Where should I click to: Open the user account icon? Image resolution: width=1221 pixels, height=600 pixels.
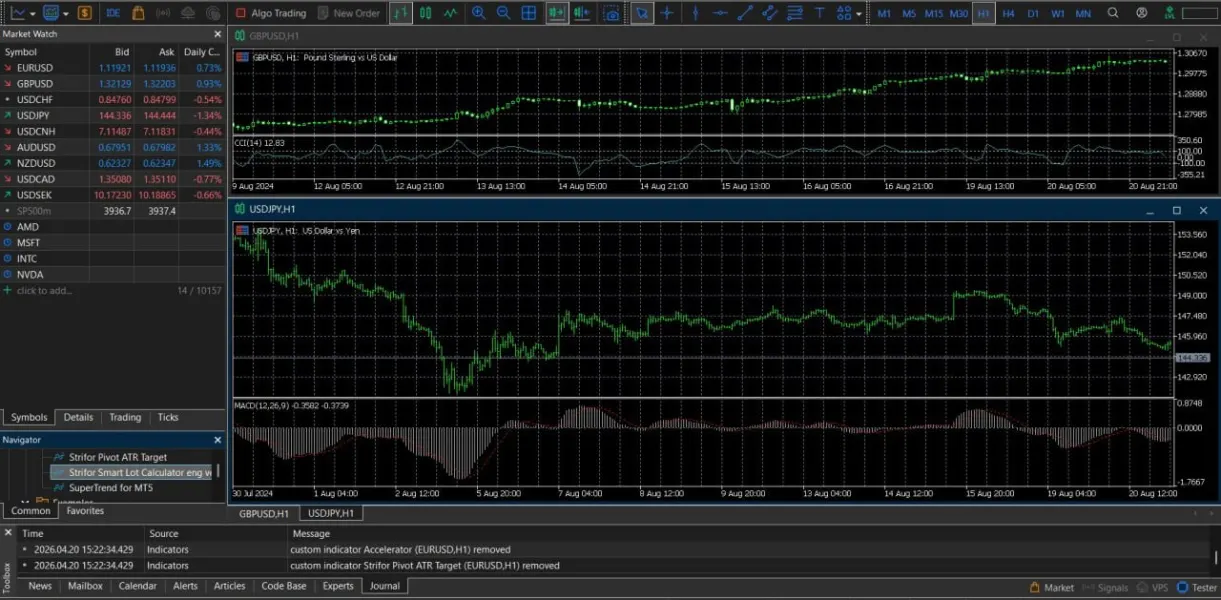pyautogui.click(x=1142, y=13)
